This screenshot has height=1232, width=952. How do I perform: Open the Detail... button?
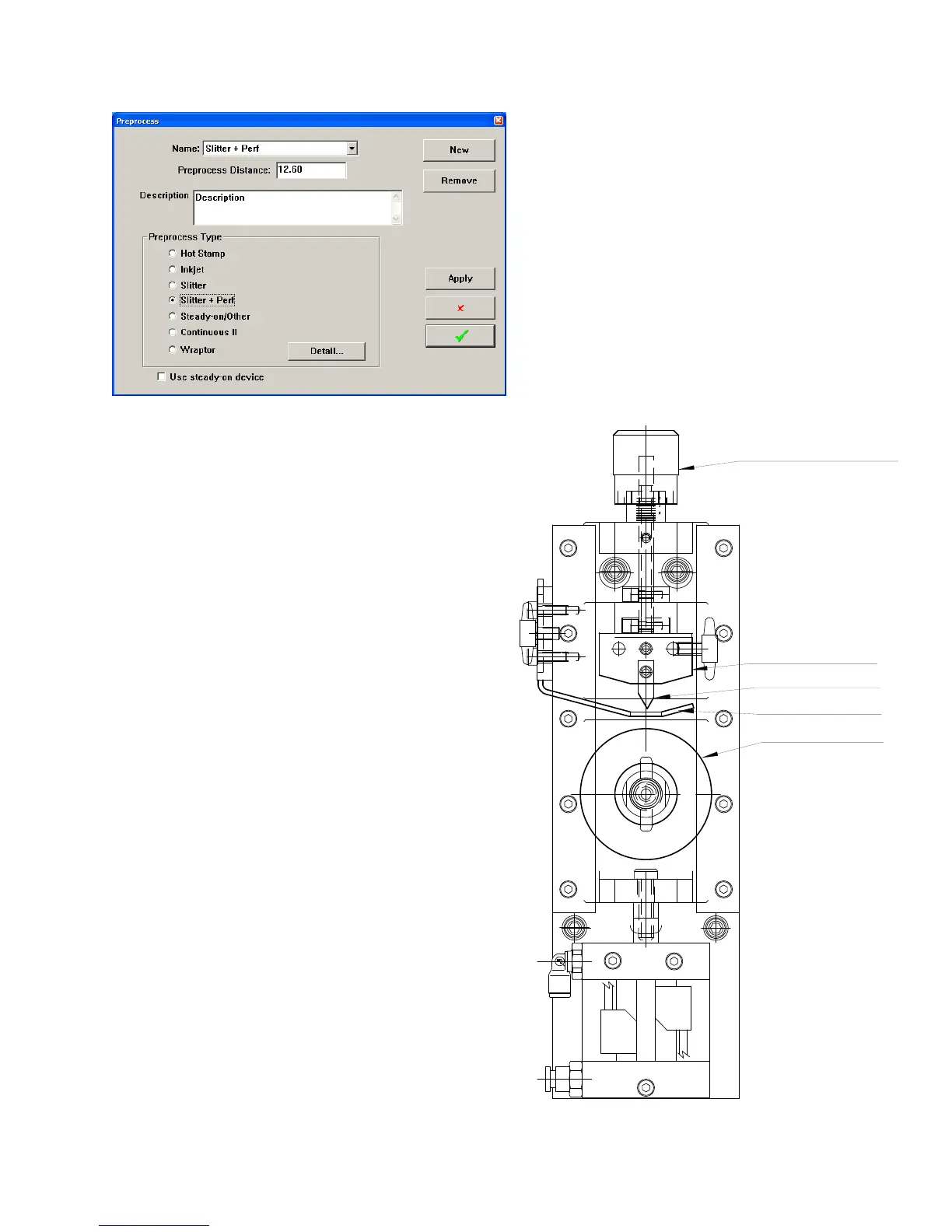327,351
